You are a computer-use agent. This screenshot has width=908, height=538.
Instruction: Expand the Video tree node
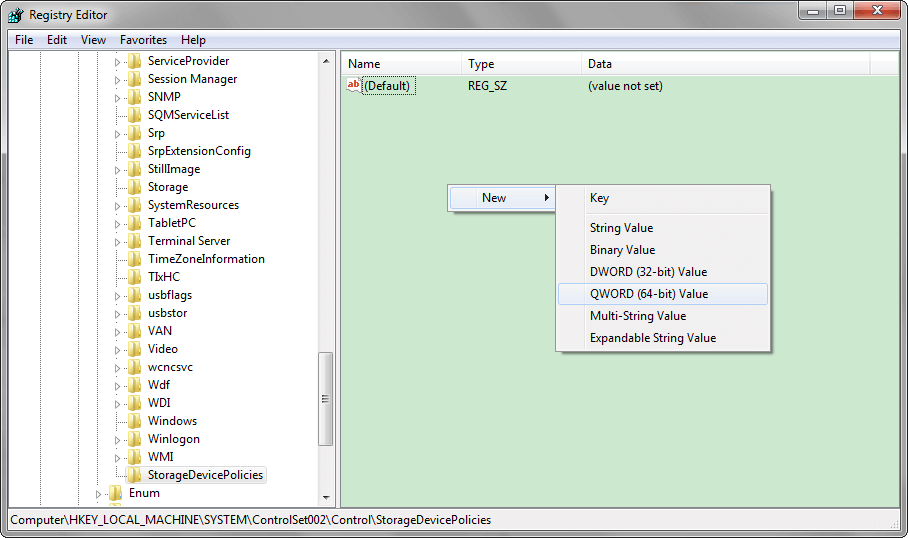[117, 349]
